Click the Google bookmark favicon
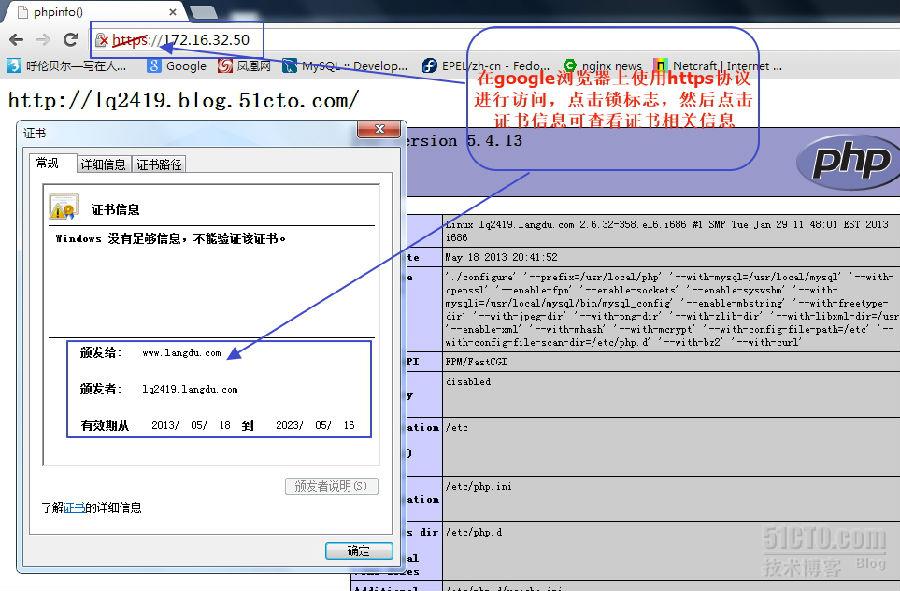Screen dimensions: 900x591 pyautogui.click(x=154, y=66)
